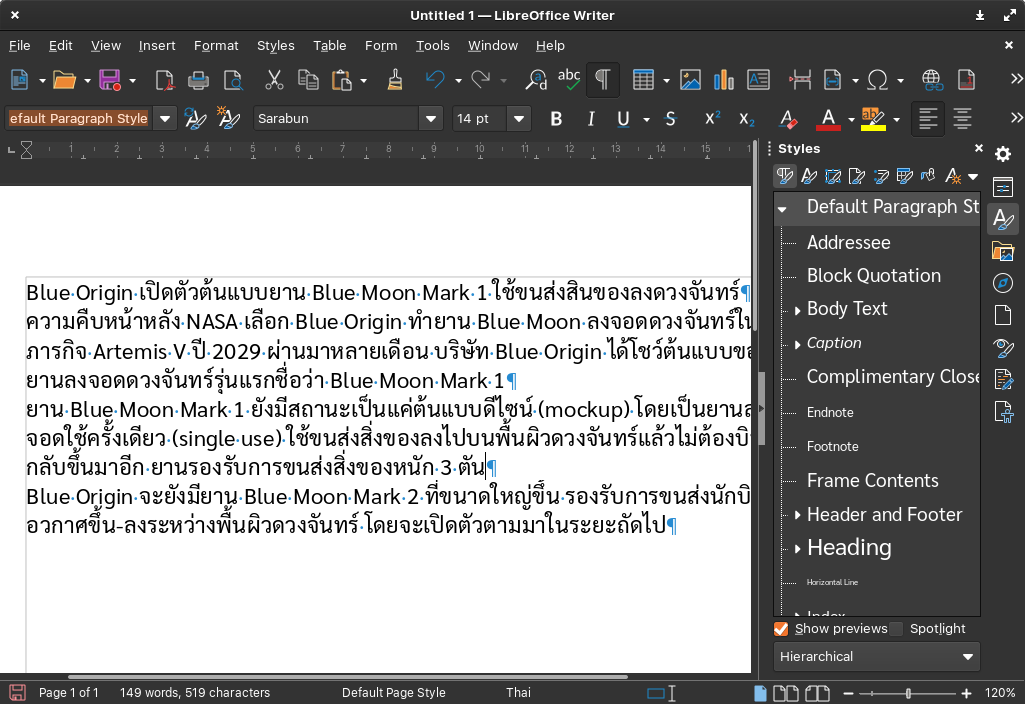Open the paragraph style dropdown

click(x=165, y=118)
